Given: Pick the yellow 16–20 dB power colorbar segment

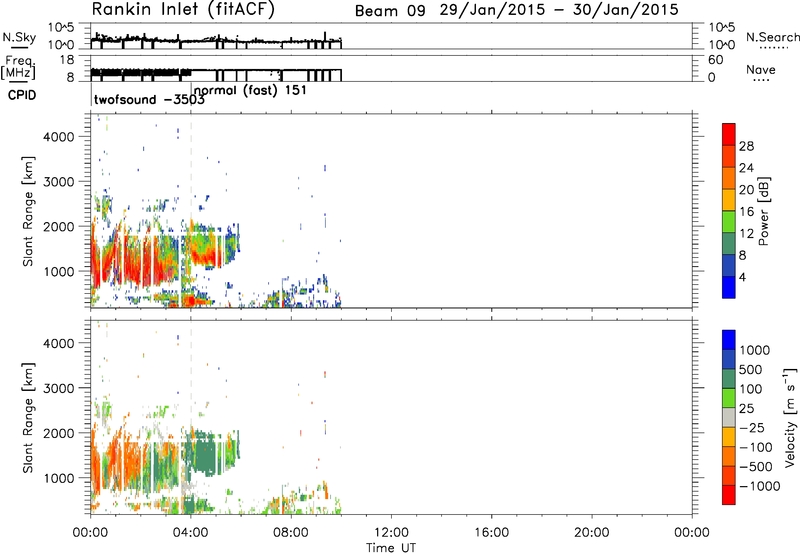Looking at the screenshot, I should click(x=729, y=200).
